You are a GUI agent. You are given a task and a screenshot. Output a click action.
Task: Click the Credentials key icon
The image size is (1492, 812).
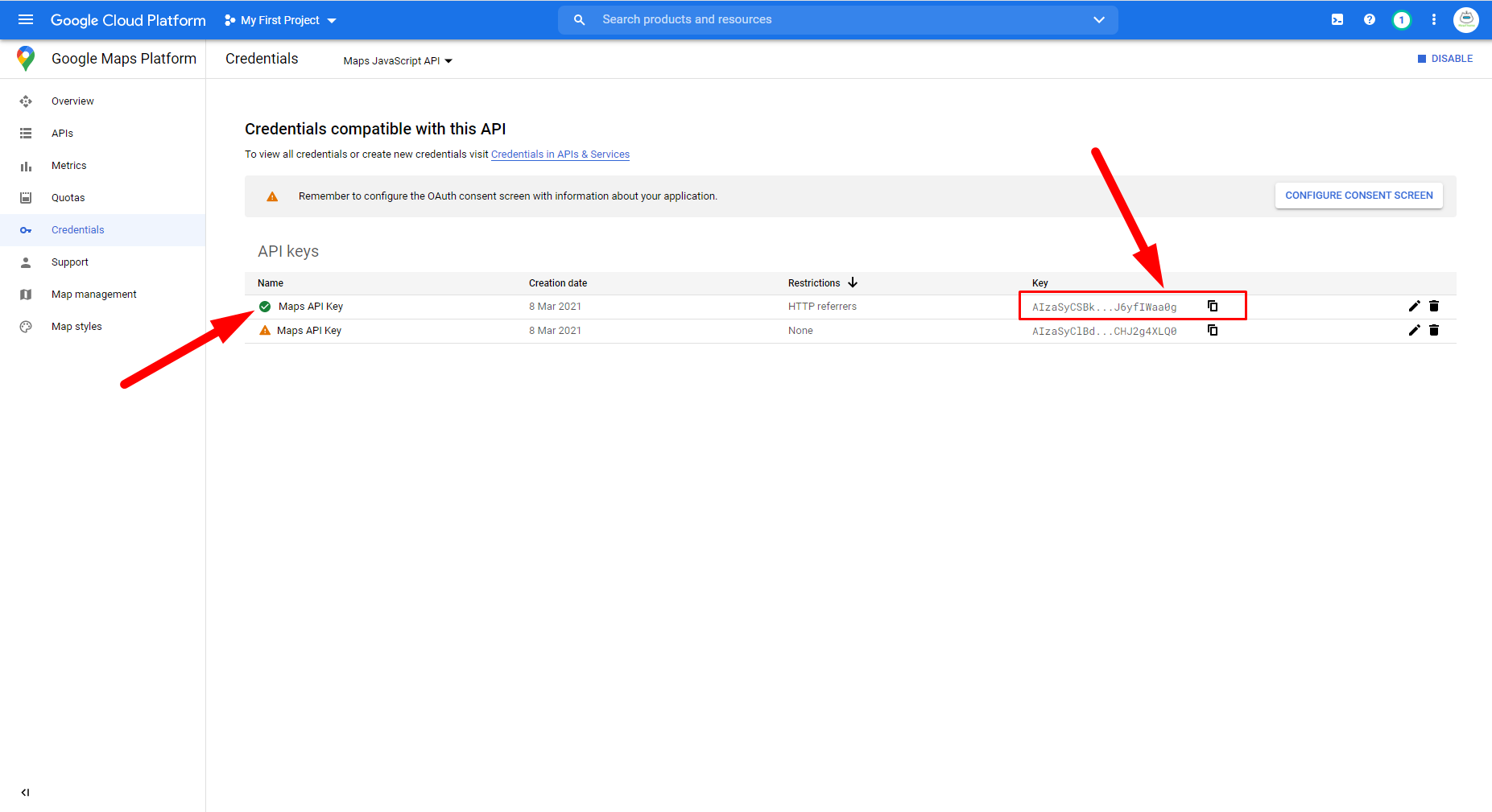click(26, 230)
